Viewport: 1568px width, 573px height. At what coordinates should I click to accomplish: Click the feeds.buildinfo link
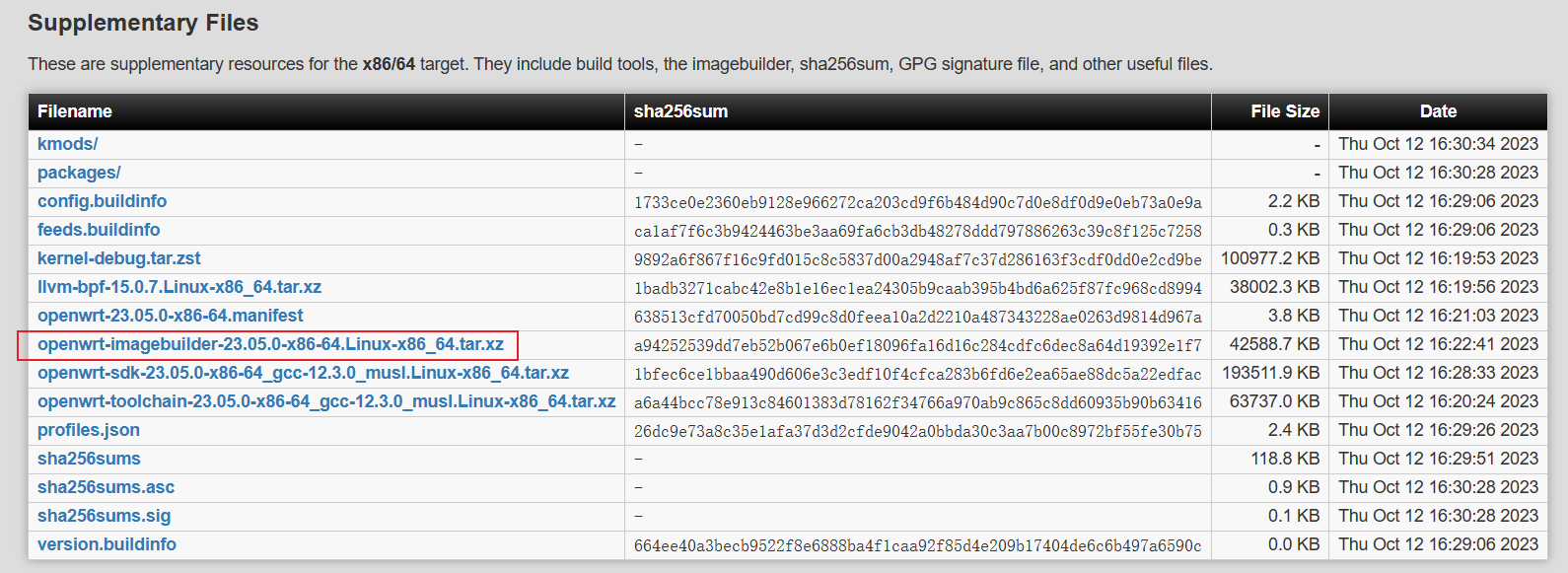click(x=99, y=230)
